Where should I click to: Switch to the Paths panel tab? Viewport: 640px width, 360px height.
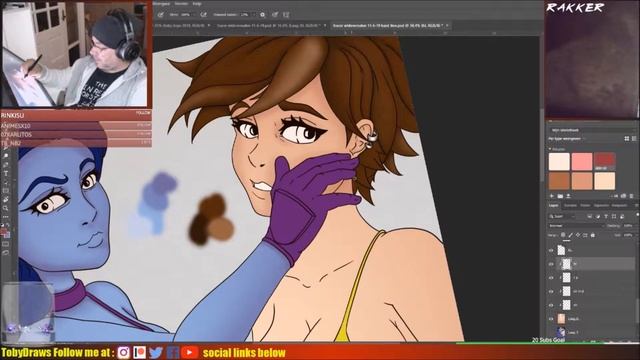click(585, 205)
